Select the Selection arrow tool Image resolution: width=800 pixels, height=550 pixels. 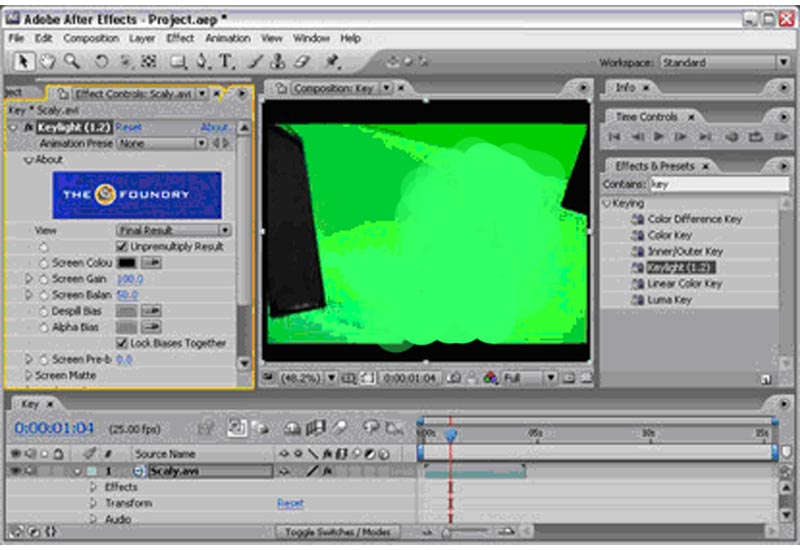click(x=22, y=62)
